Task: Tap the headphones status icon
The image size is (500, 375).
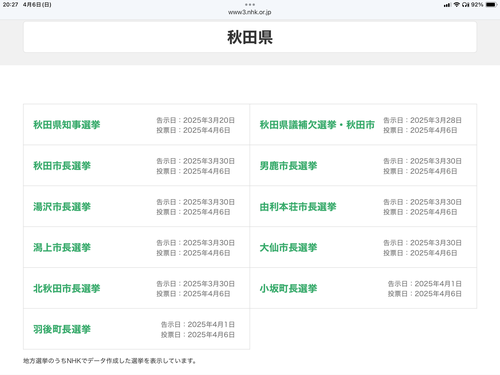Action: [466, 5]
